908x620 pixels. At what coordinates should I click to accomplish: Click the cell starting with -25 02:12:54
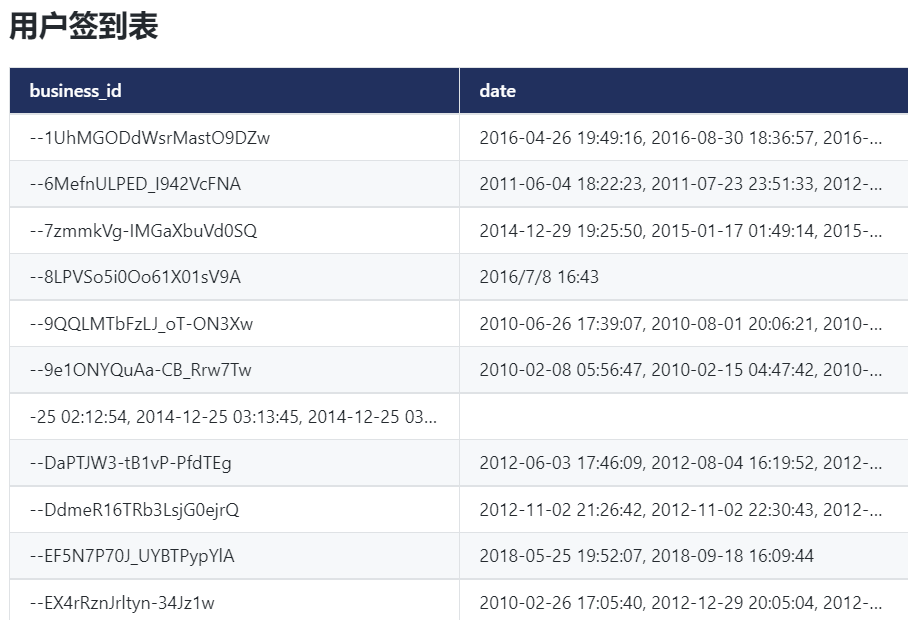click(x=233, y=417)
